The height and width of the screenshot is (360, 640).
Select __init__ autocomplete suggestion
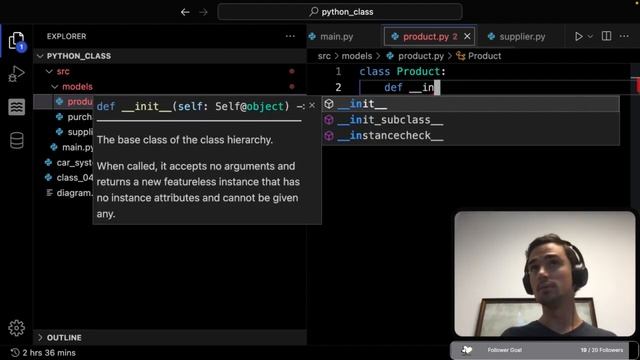(471, 104)
